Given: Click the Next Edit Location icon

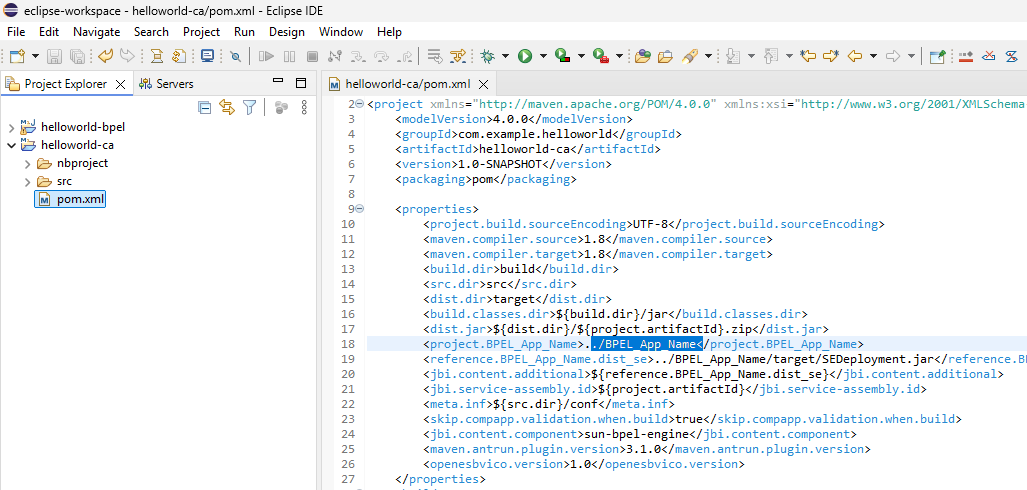Looking at the screenshot, I should (x=831, y=56).
